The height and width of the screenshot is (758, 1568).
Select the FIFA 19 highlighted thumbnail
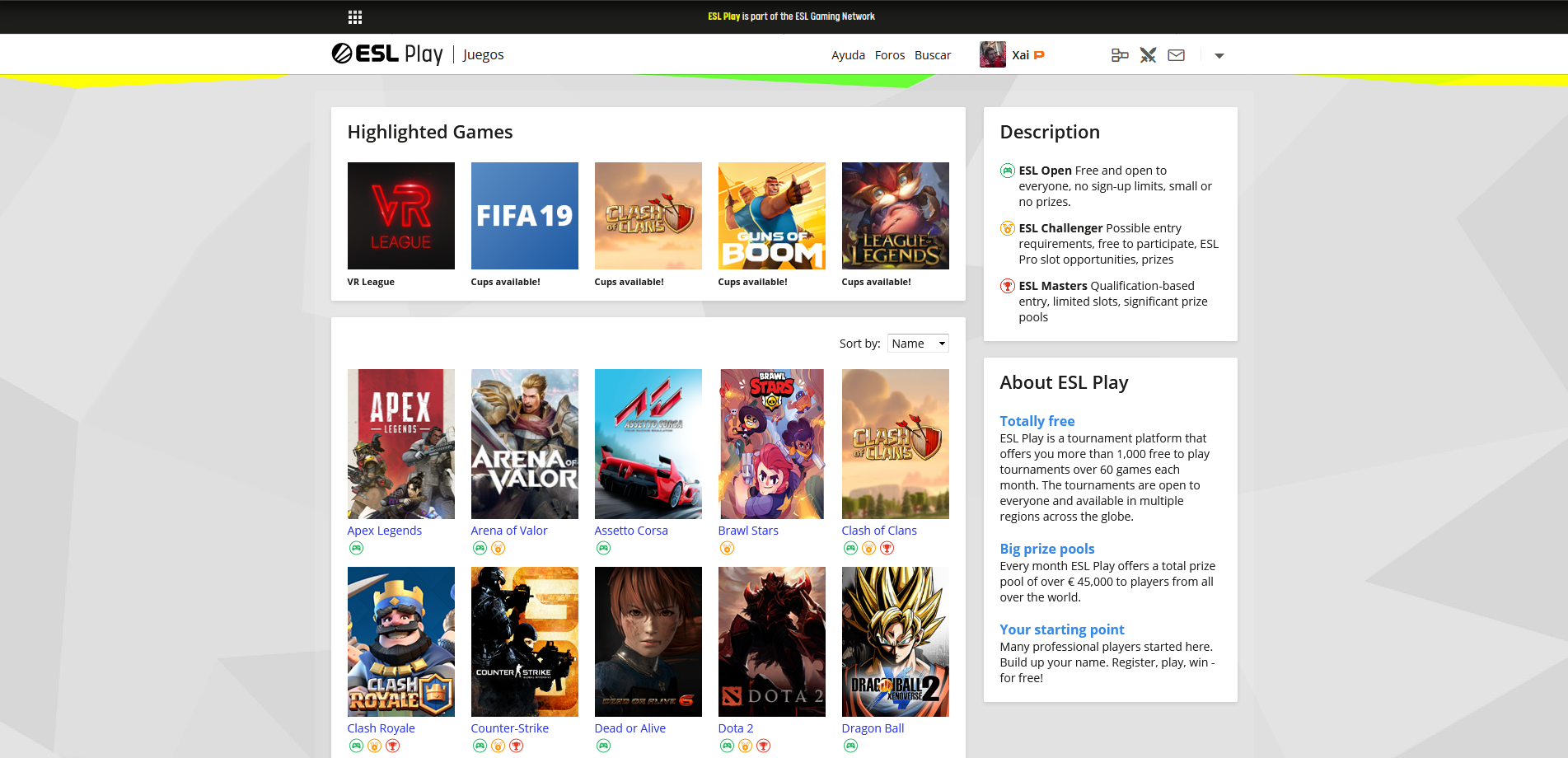[x=525, y=216]
